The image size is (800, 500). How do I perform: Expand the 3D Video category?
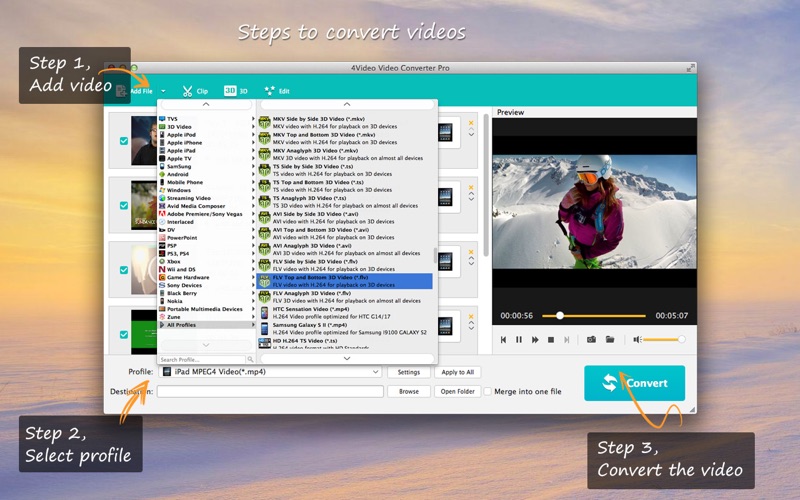click(207, 127)
